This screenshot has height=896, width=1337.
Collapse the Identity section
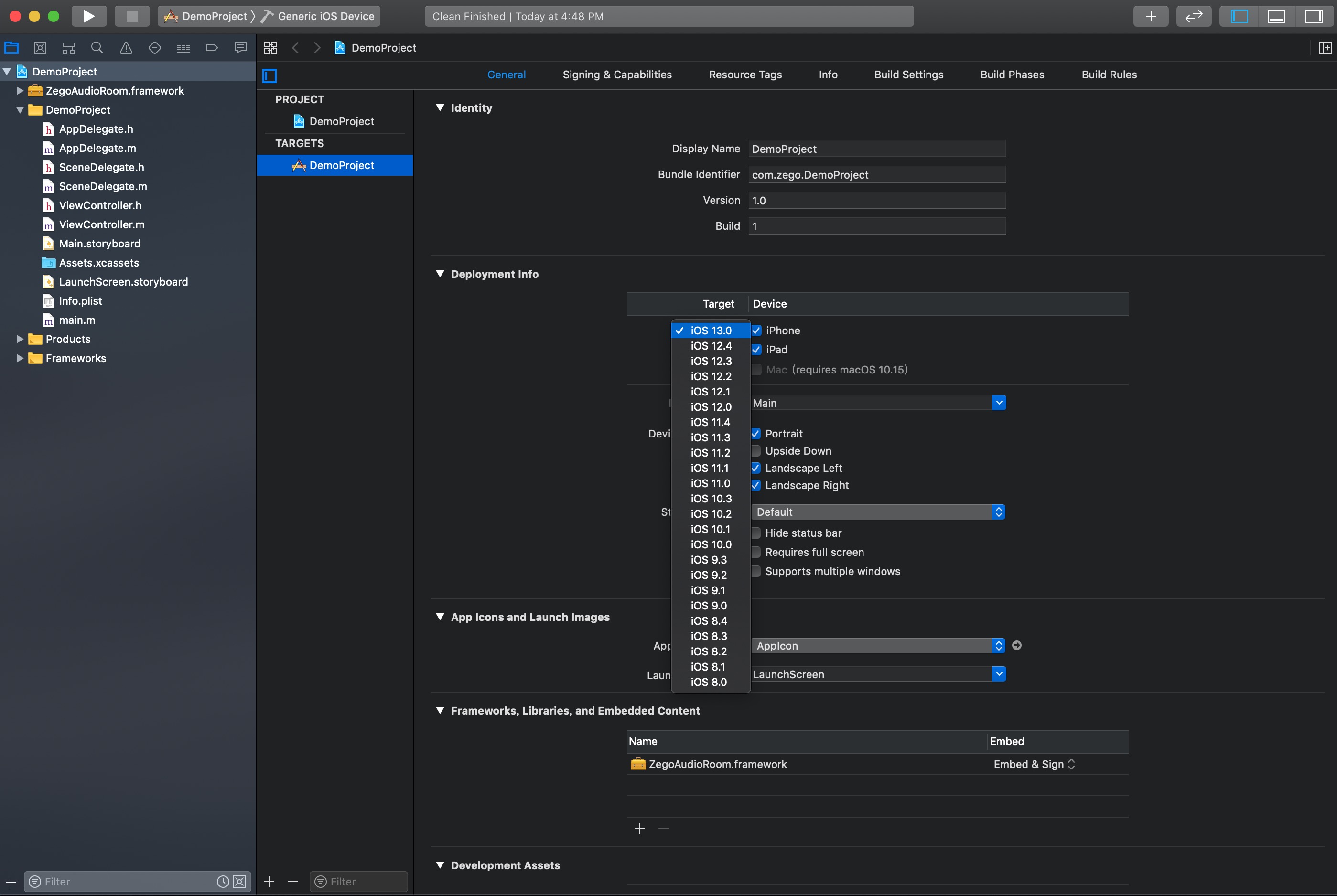[x=440, y=107]
